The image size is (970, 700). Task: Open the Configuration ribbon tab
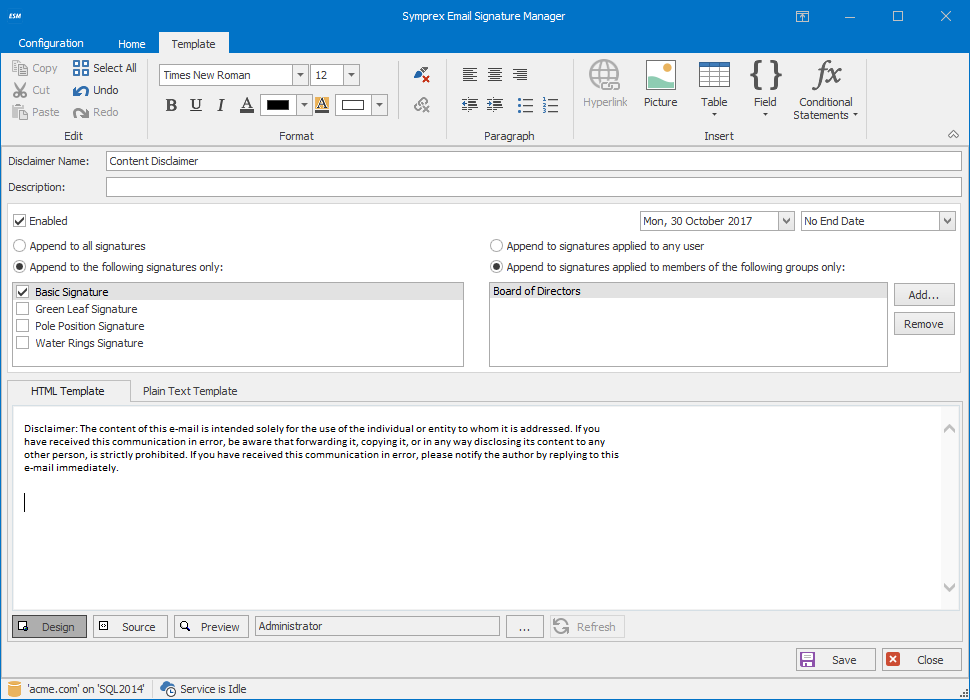51,43
